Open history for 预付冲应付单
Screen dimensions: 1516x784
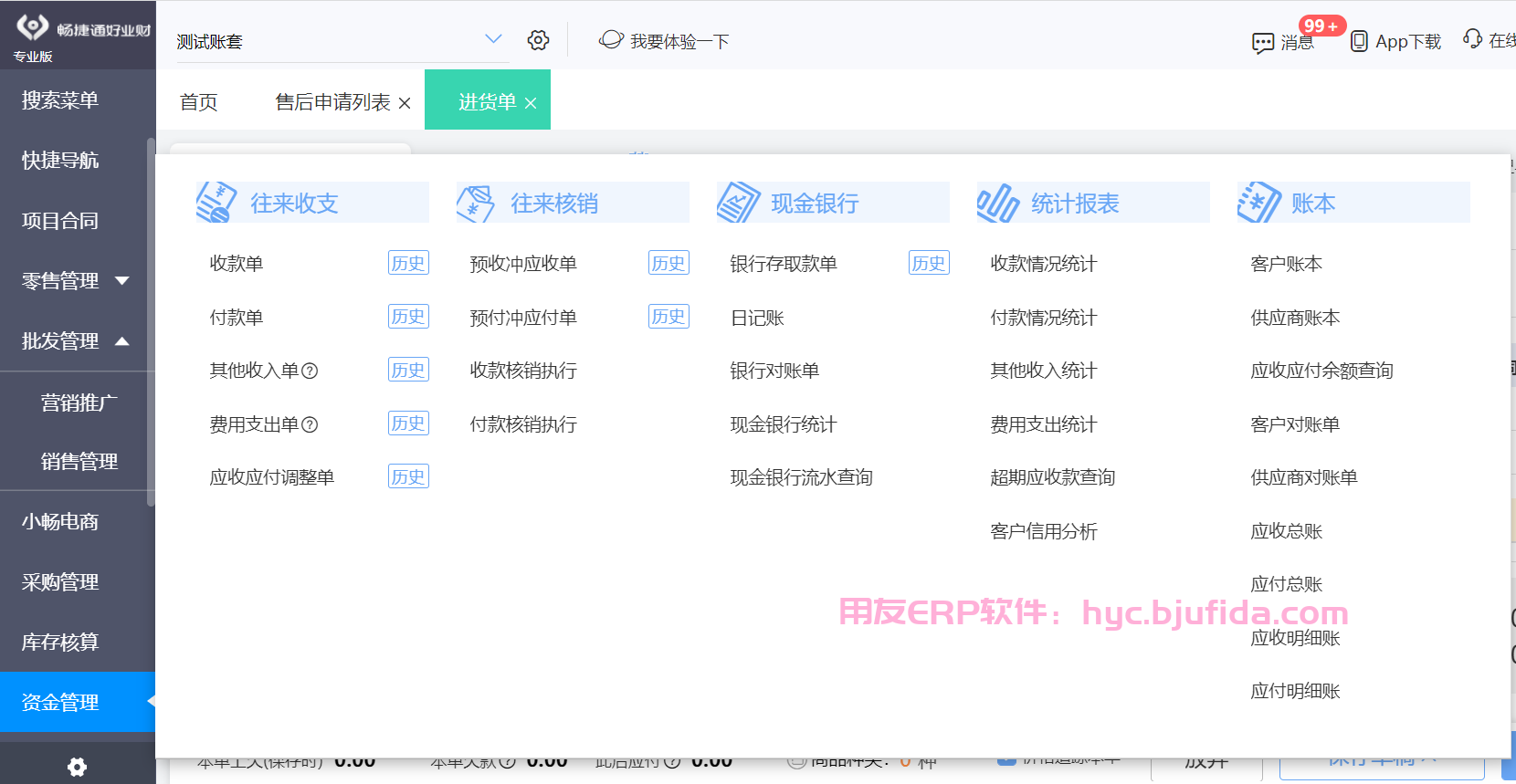669,316
